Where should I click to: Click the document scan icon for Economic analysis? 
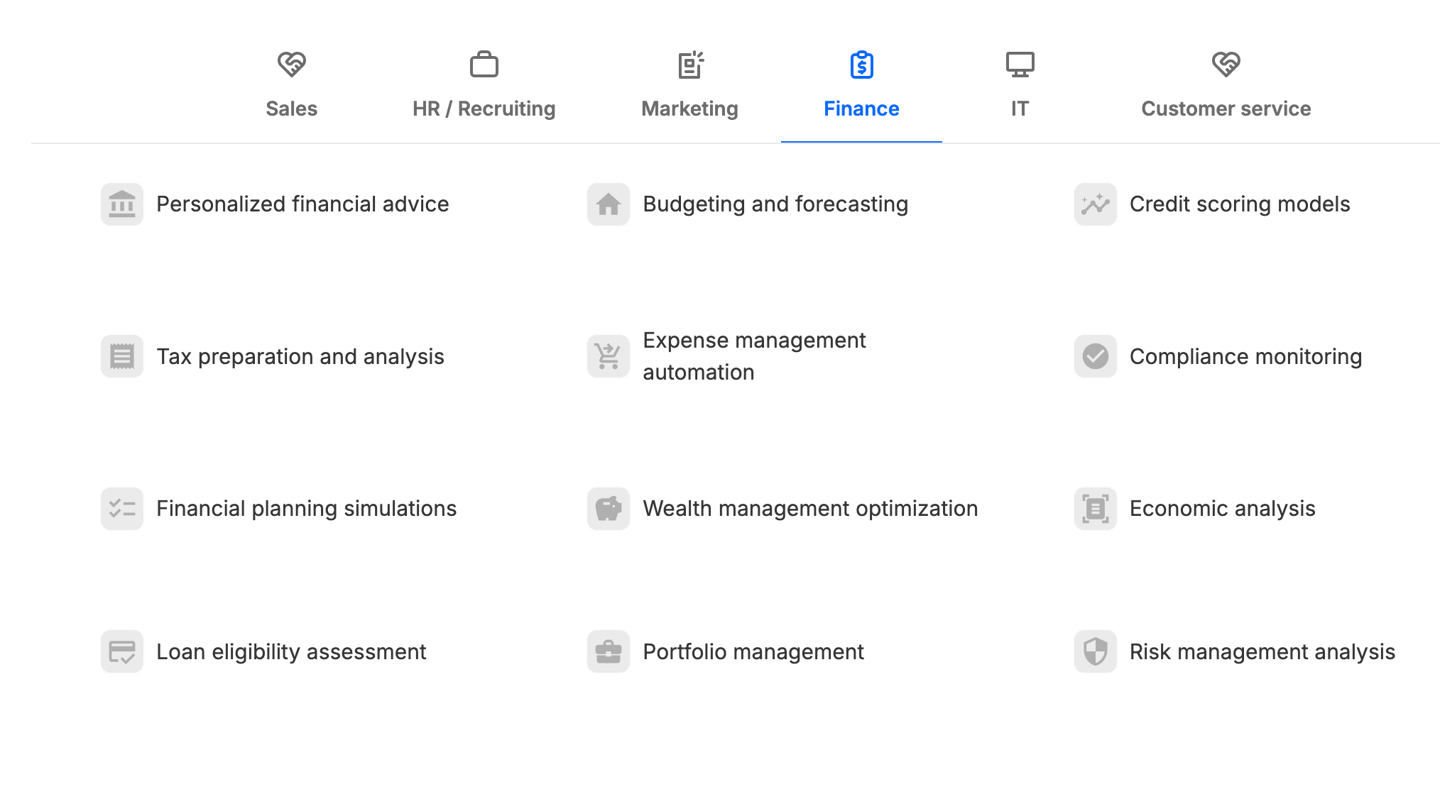point(1095,509)
